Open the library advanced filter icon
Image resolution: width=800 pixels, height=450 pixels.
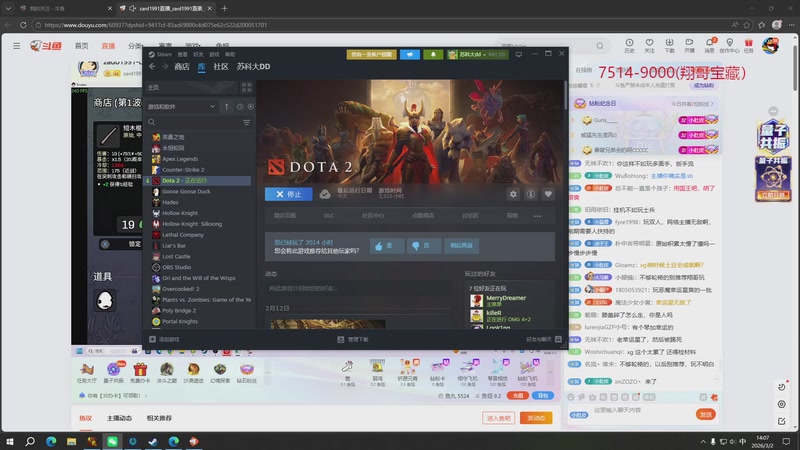pos(246,122)
